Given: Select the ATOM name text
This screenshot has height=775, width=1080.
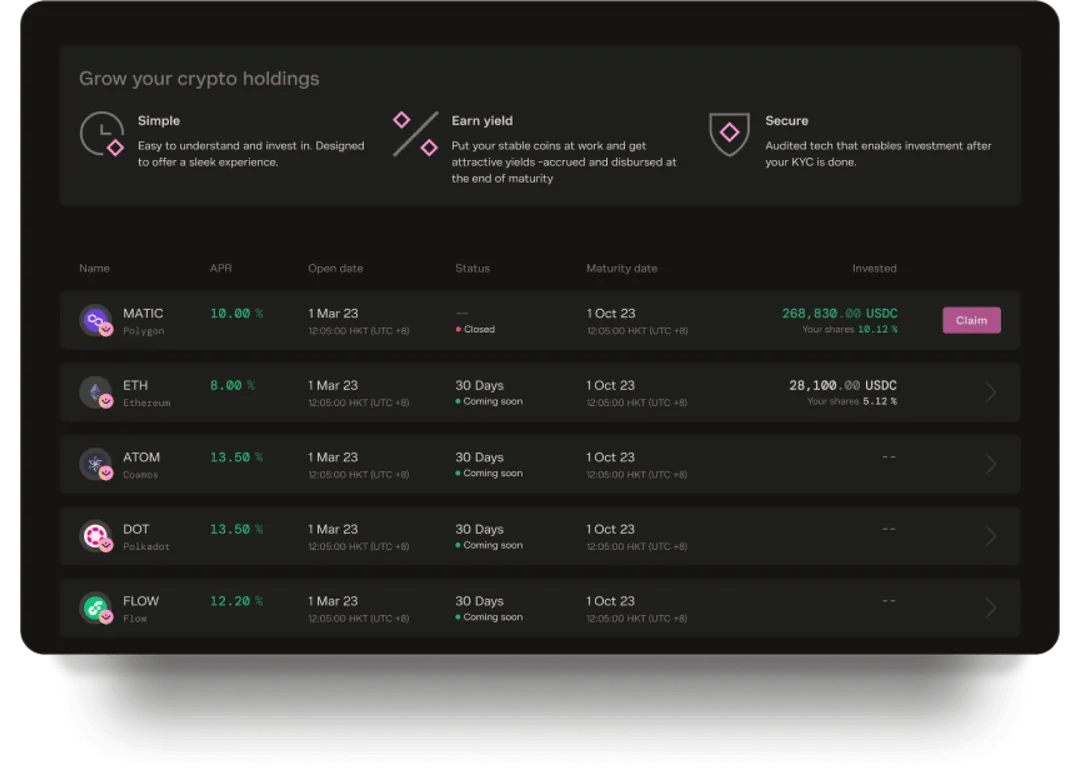Looking at the screenshot, I should point(141,457).
